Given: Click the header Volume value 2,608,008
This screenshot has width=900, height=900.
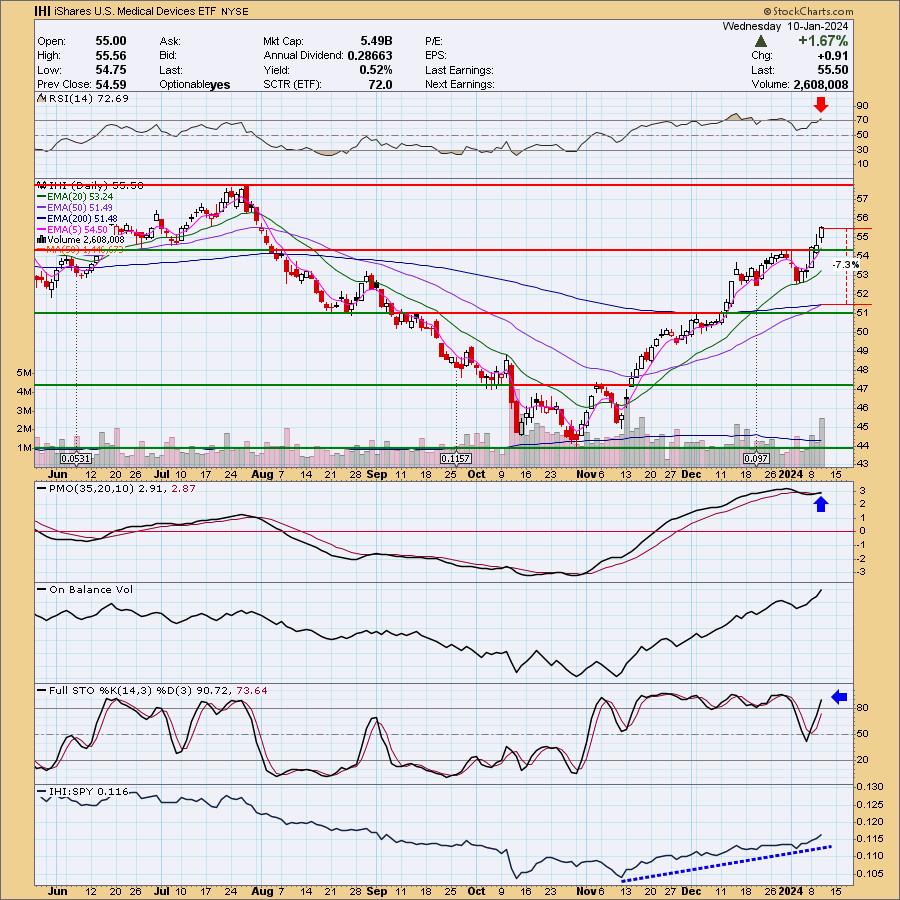Looking at the screenshot, I should pos(821,84).
